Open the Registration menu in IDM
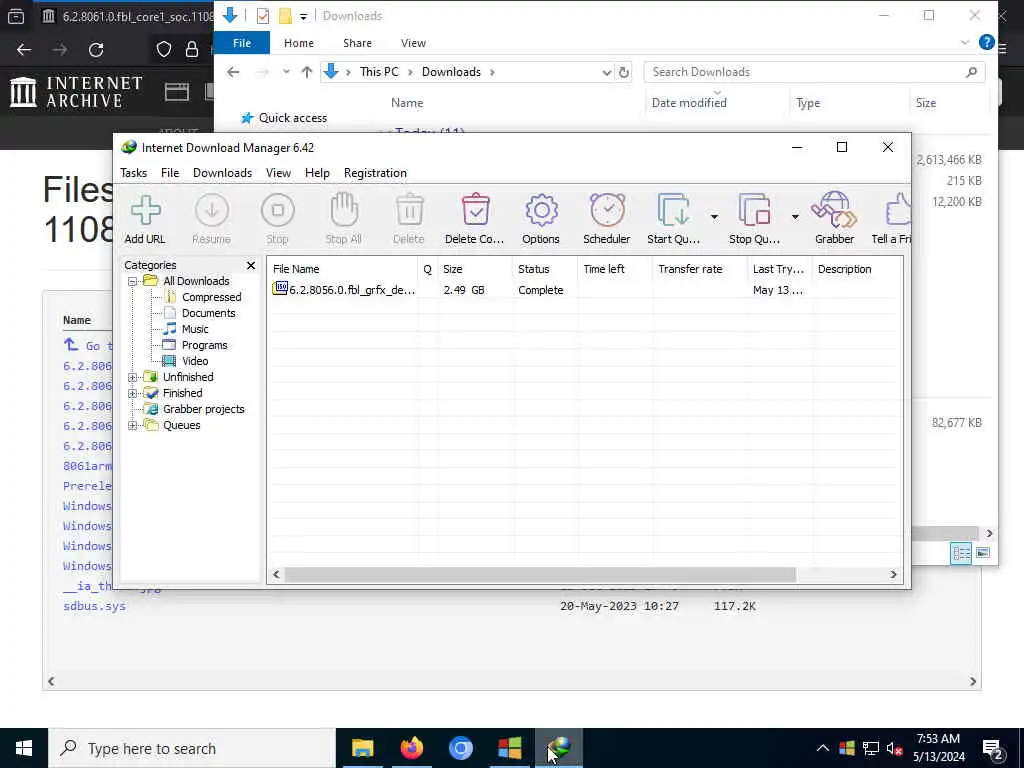 375,173
